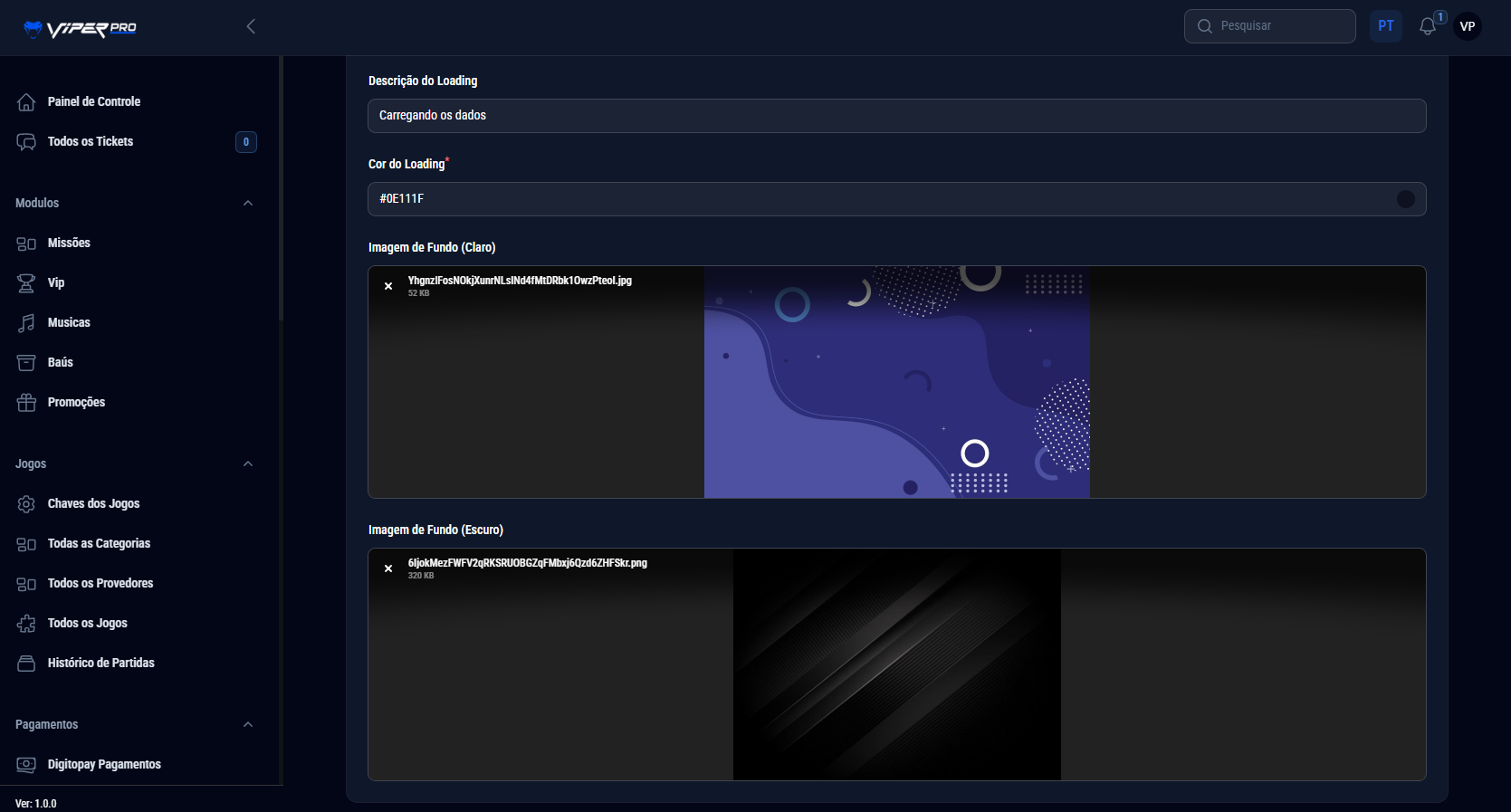1511x812 pixels.
Task: Go to Painel de Controle
Action: pos(93,101)
